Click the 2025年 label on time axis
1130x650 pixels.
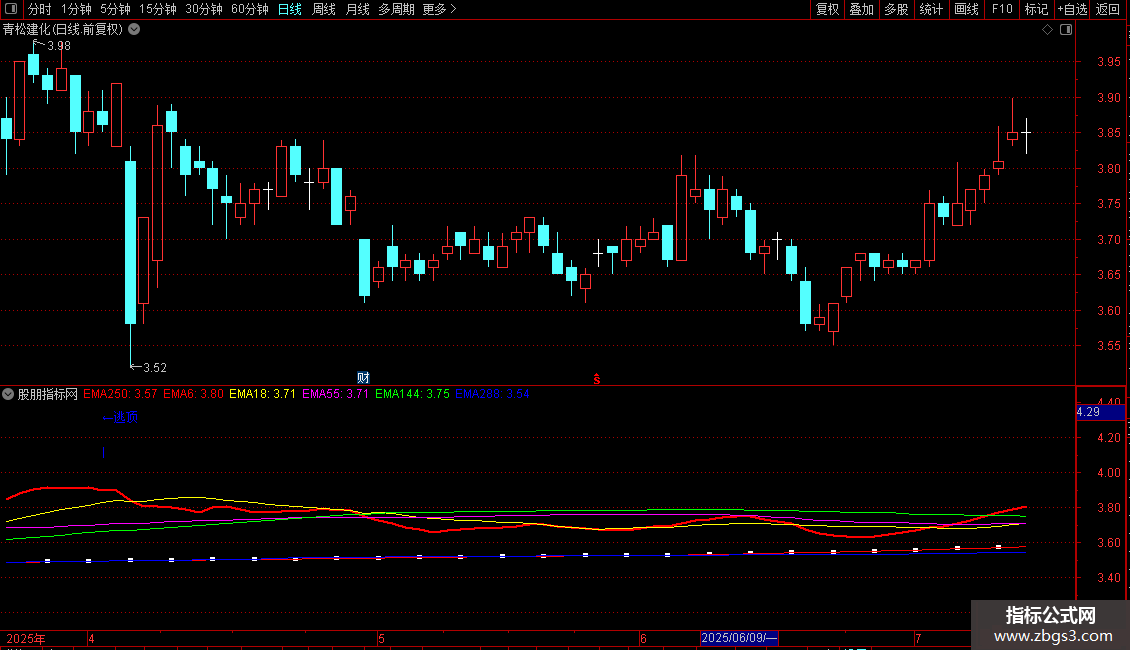[26, 638]
